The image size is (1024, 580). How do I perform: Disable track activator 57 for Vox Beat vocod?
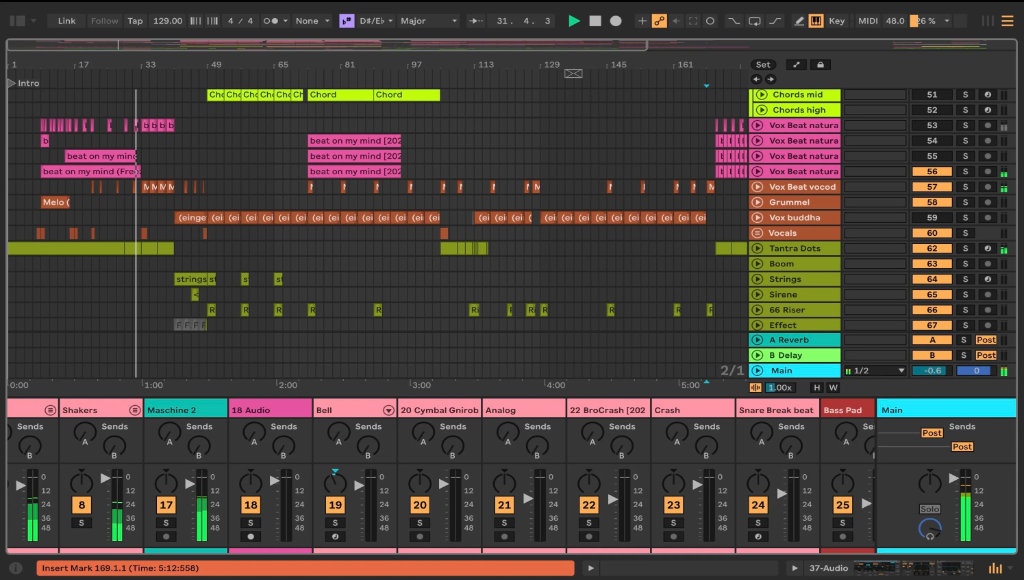pyautogui.click(x=932, y=187)
